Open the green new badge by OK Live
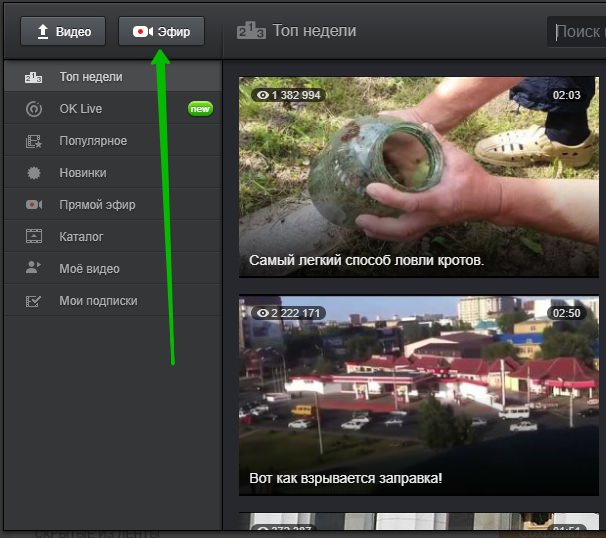The height and width of the screenshot is (538, 606). point(200,109)
